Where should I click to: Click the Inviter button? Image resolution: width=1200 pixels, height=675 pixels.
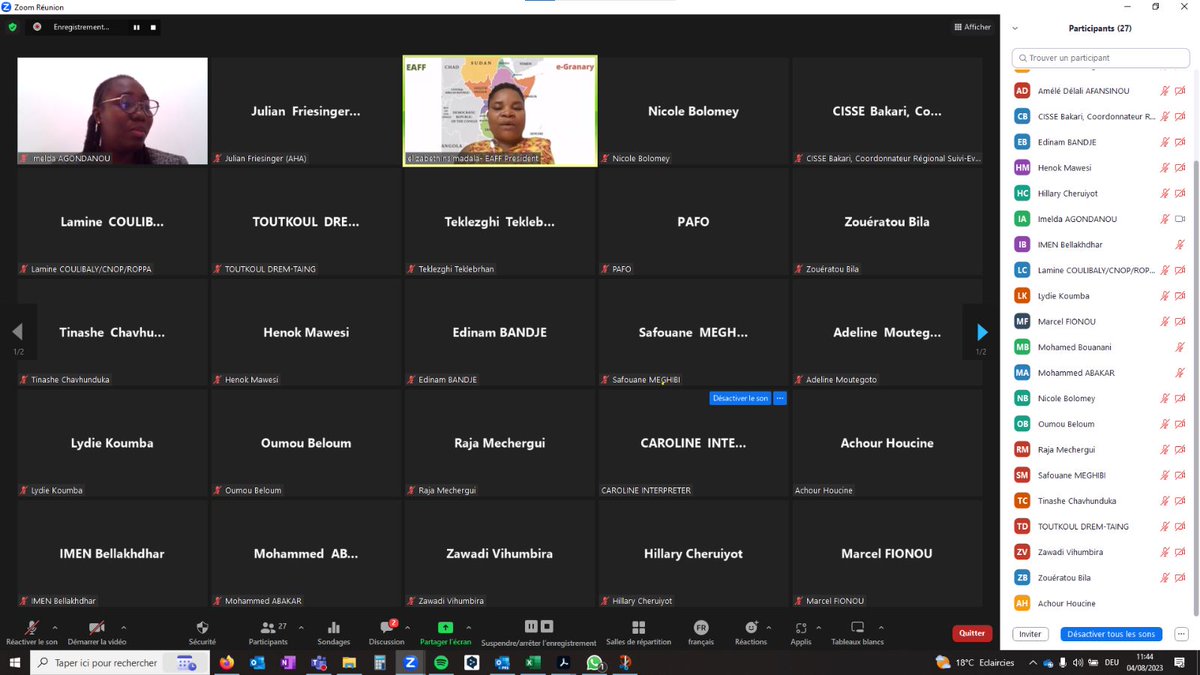tap(1030, 634)
